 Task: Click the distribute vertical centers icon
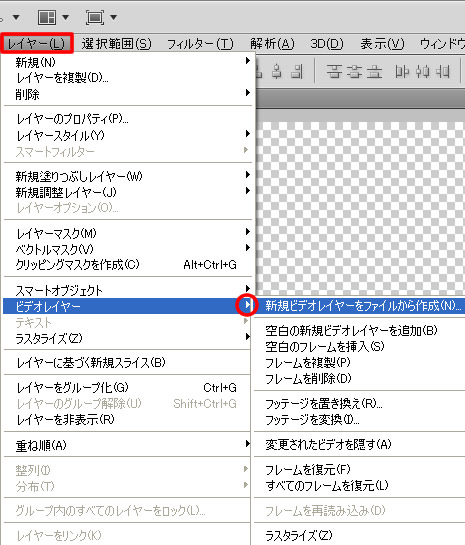coord(354,72)
